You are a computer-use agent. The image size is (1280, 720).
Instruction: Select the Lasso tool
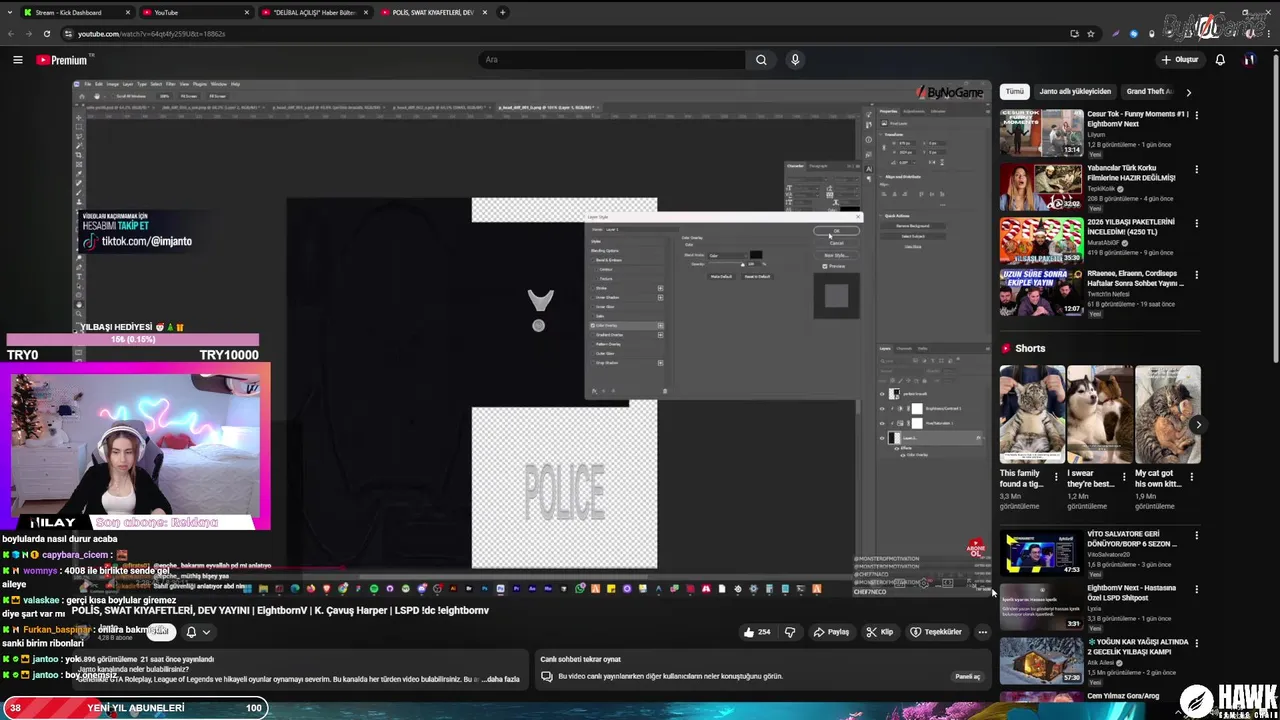point(79,137)
